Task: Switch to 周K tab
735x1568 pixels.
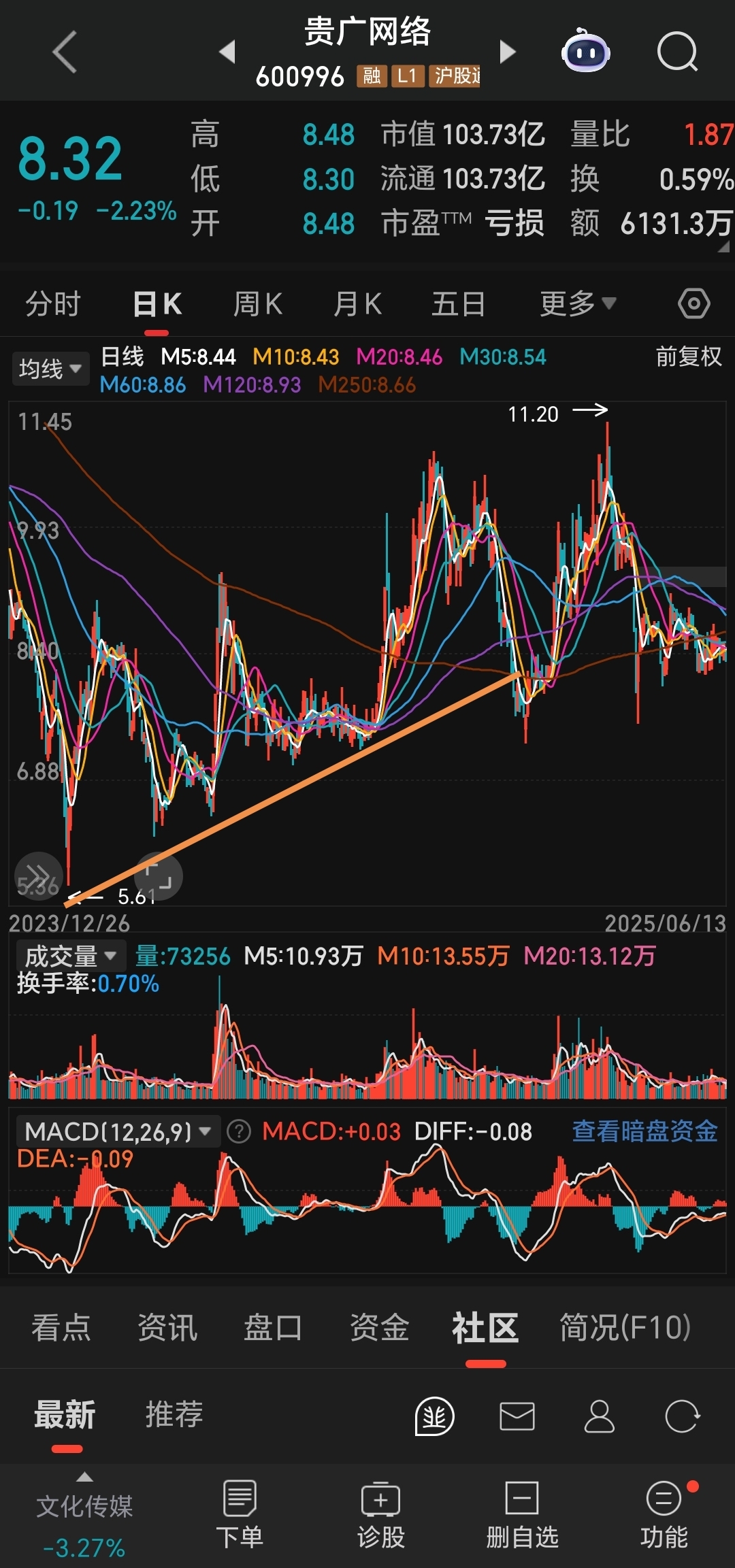Action: [x=257, y=303]
